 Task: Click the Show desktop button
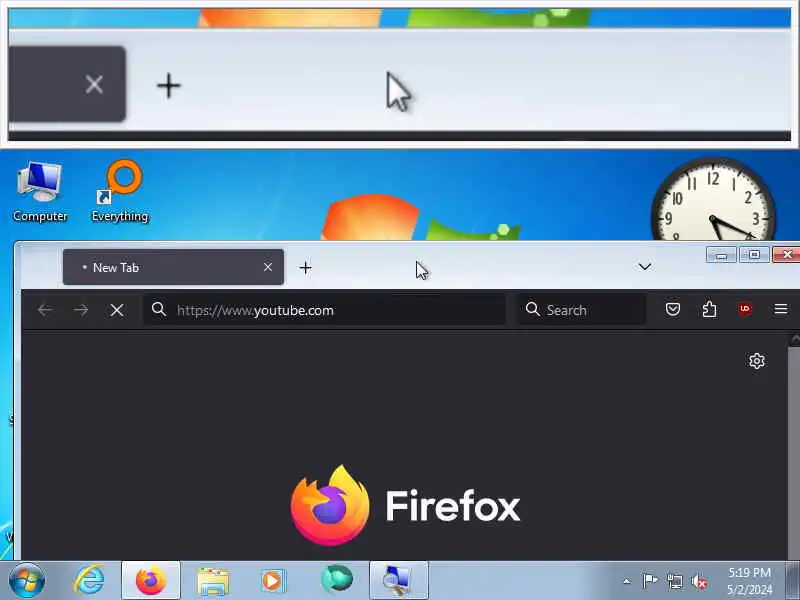[794, 581]
